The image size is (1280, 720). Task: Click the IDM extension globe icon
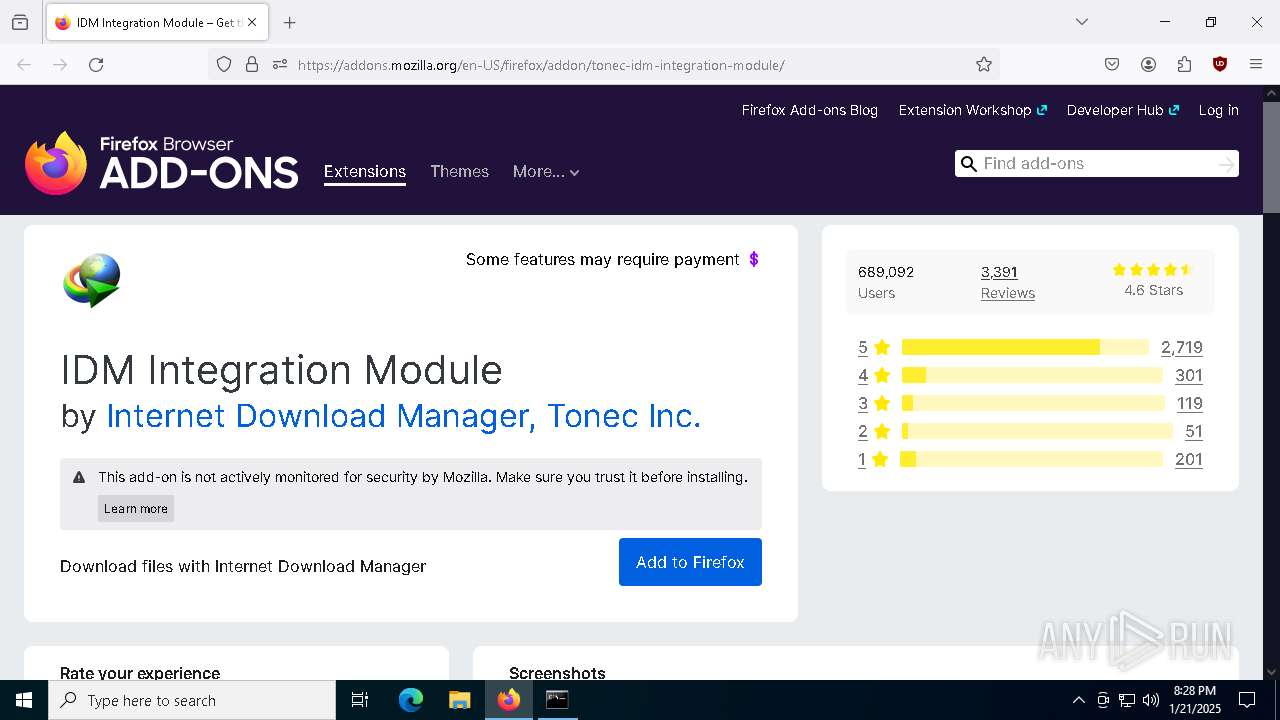coord(92,280)
